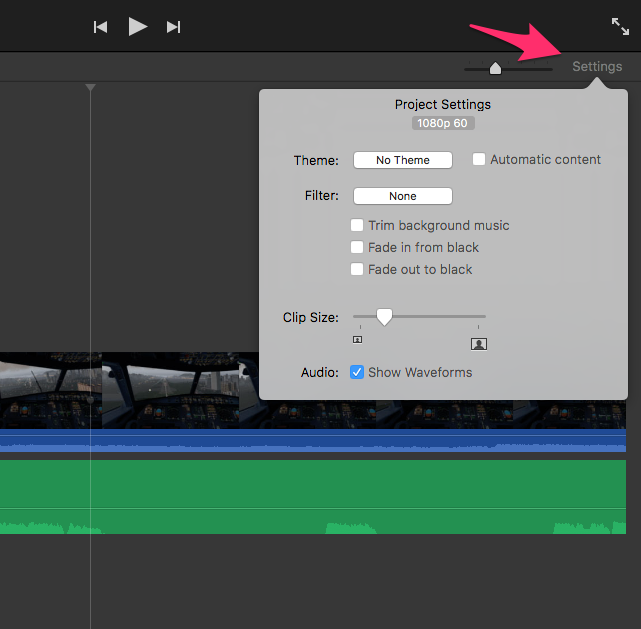641x629 pixels.
Task: Play the project video
Action: tap(138, 27)
